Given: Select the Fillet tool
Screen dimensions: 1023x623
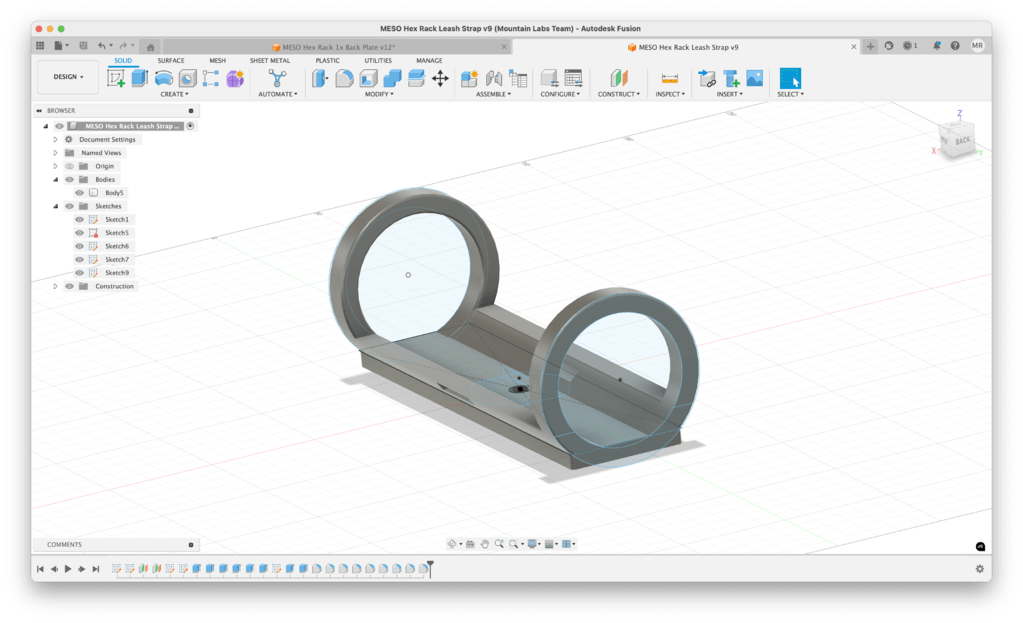Looking at the screenshot, I should 344,78.
